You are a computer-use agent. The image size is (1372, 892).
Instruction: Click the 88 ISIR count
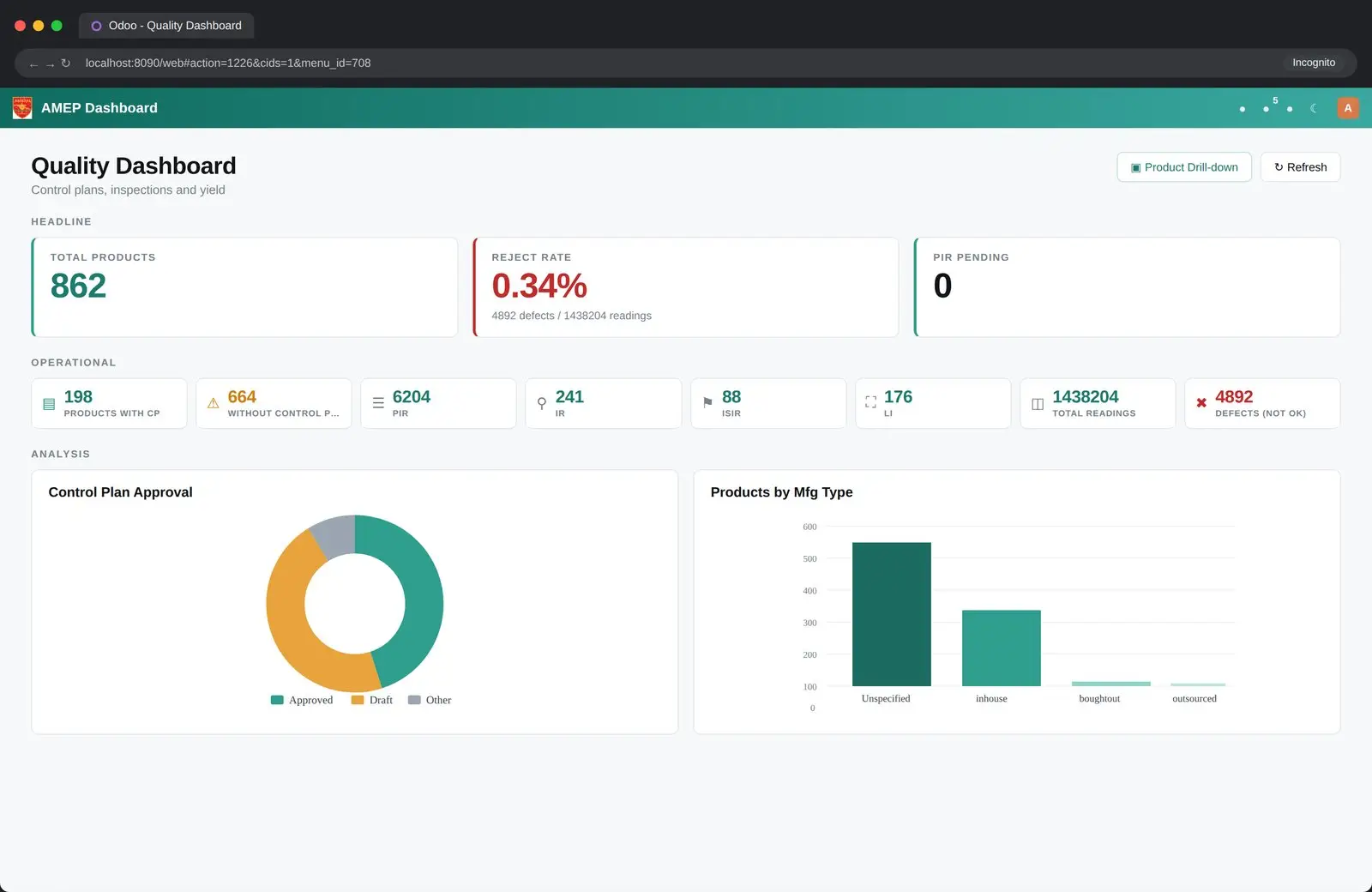(731, 396)
